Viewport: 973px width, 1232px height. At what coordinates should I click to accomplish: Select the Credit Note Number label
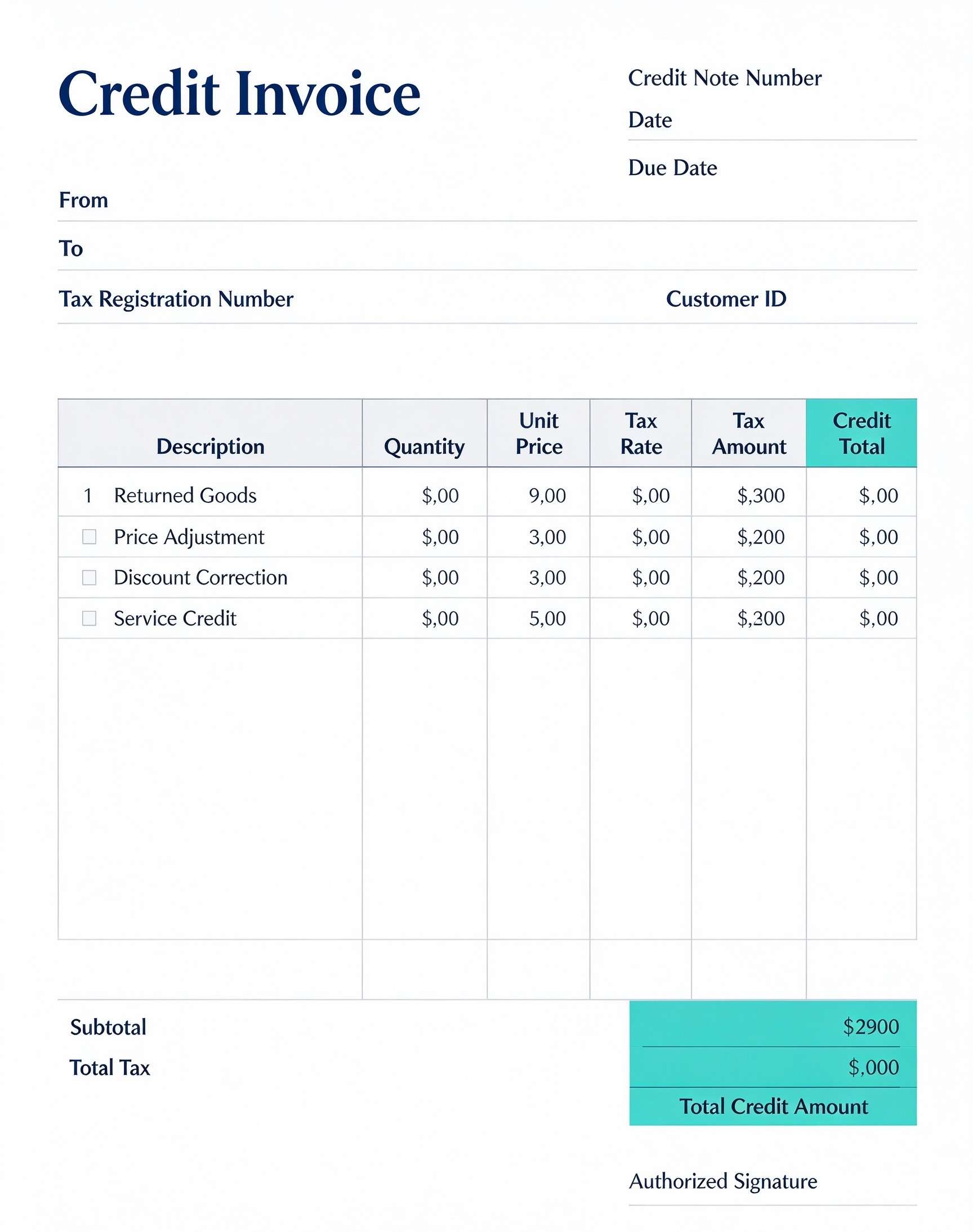[x=725, y=78]
